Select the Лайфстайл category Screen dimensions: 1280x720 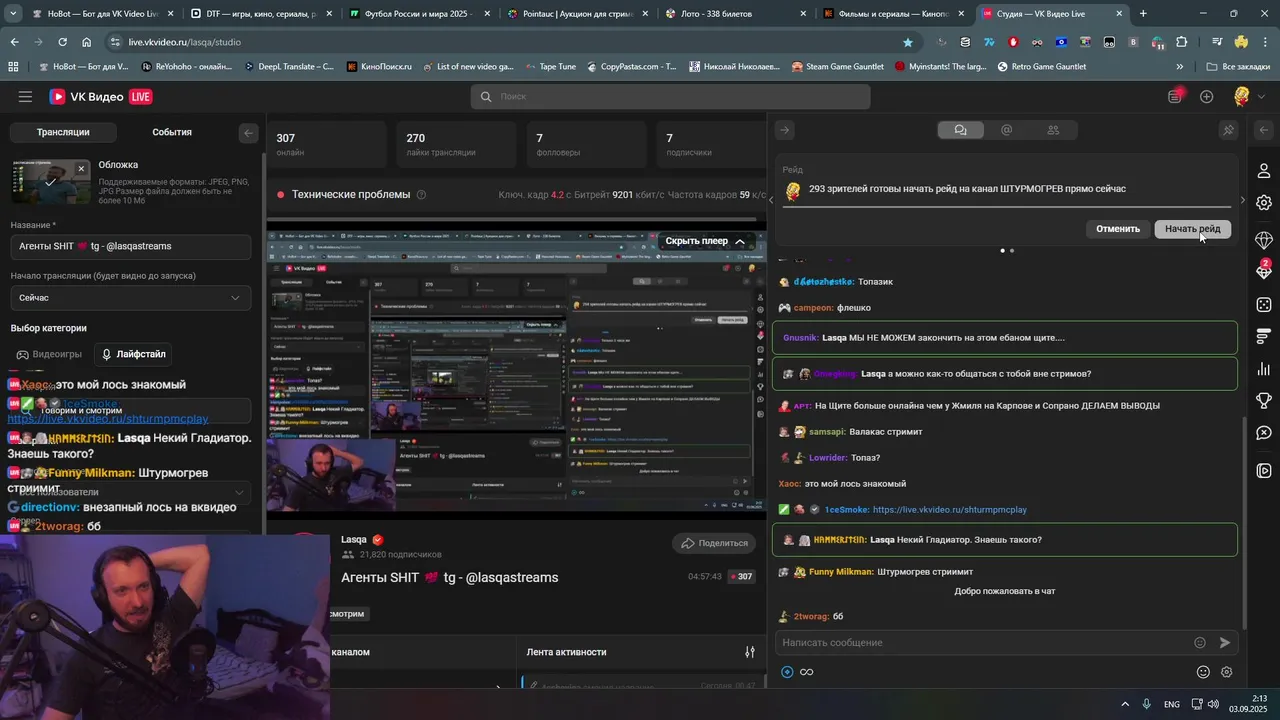(133, 354)
